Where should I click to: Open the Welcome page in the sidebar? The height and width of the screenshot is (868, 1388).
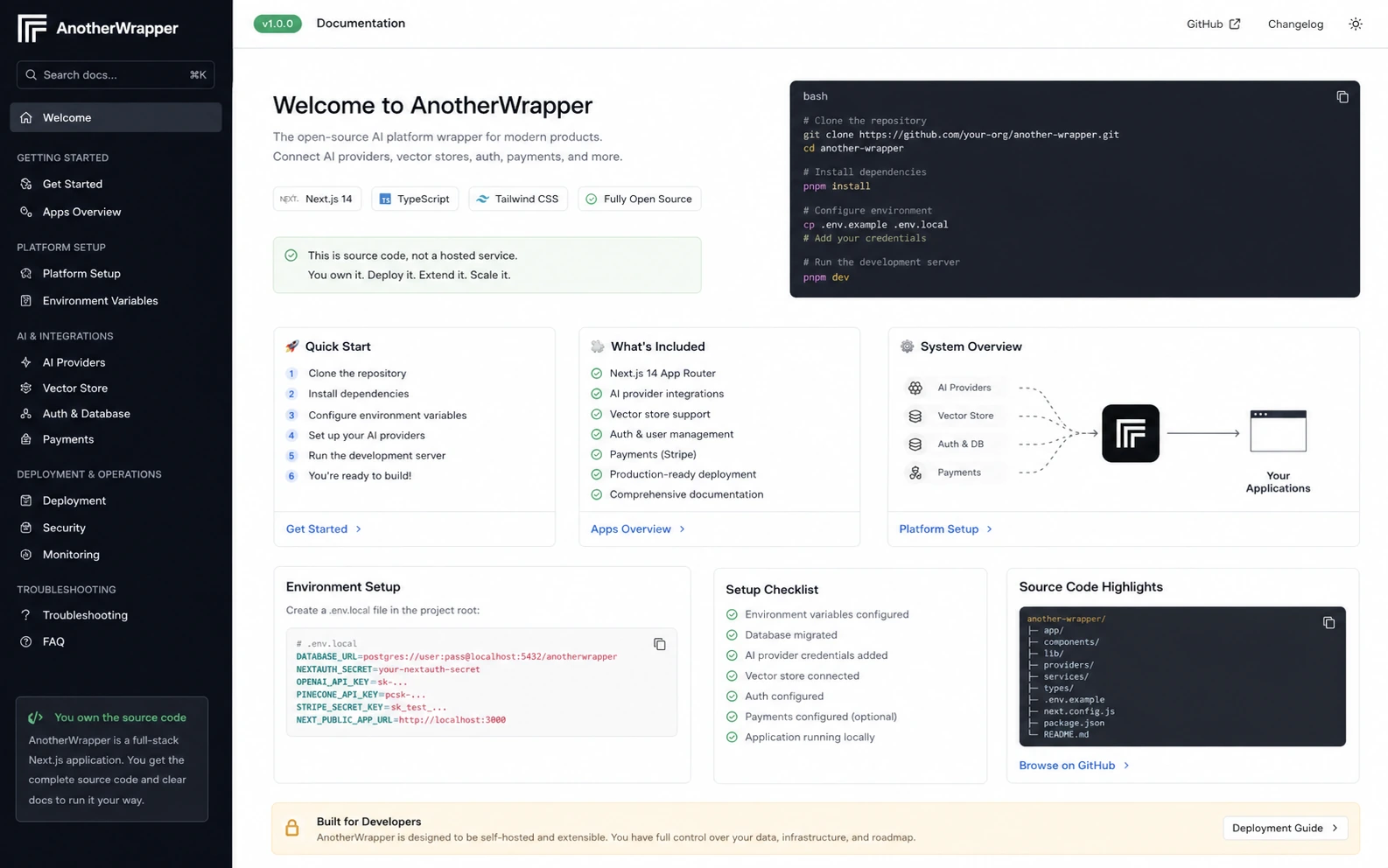click(x=116, y=117)
